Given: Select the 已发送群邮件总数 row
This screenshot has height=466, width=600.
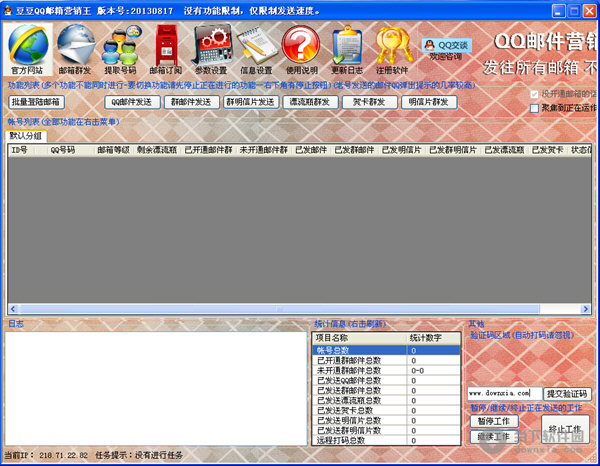Looking at the screenshot, I should click(x=386, y=390).
